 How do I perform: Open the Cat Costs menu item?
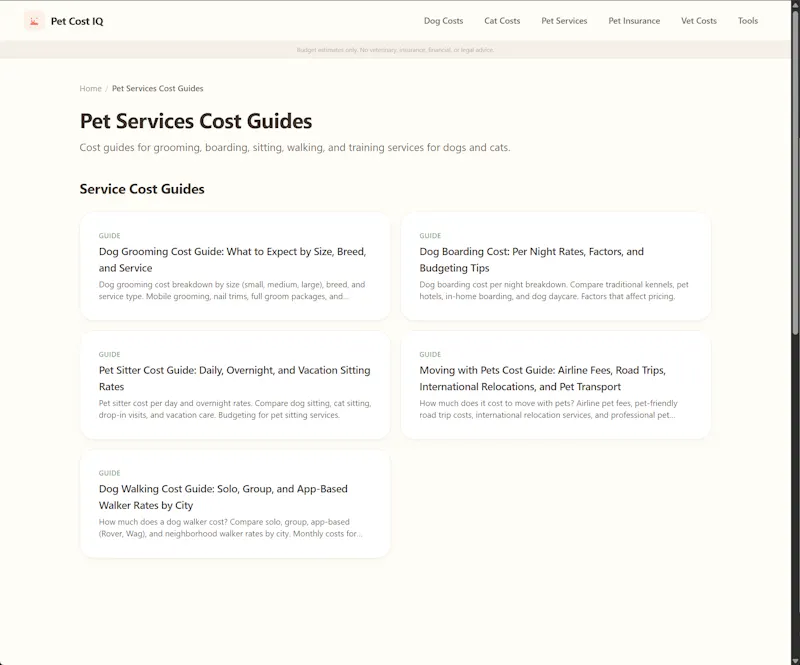(502, 21)
